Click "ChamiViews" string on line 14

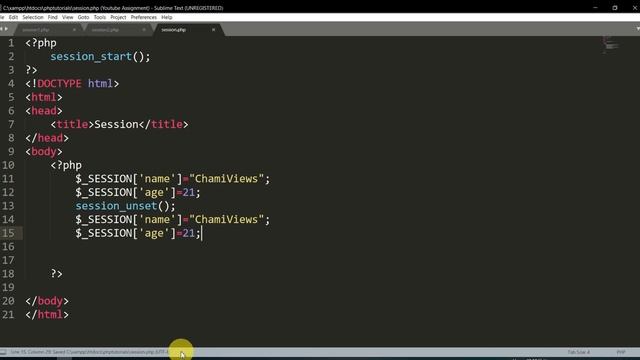pos(226,220)
